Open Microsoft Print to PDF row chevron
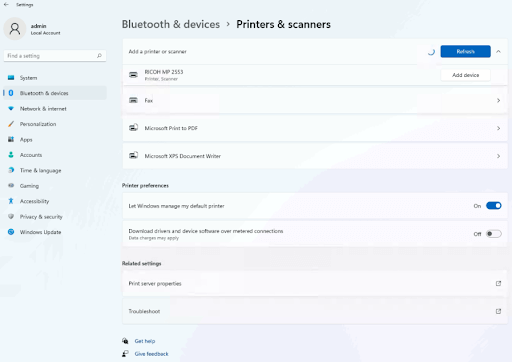The width and height of the screenshot is (512, 362). (498, 128)
